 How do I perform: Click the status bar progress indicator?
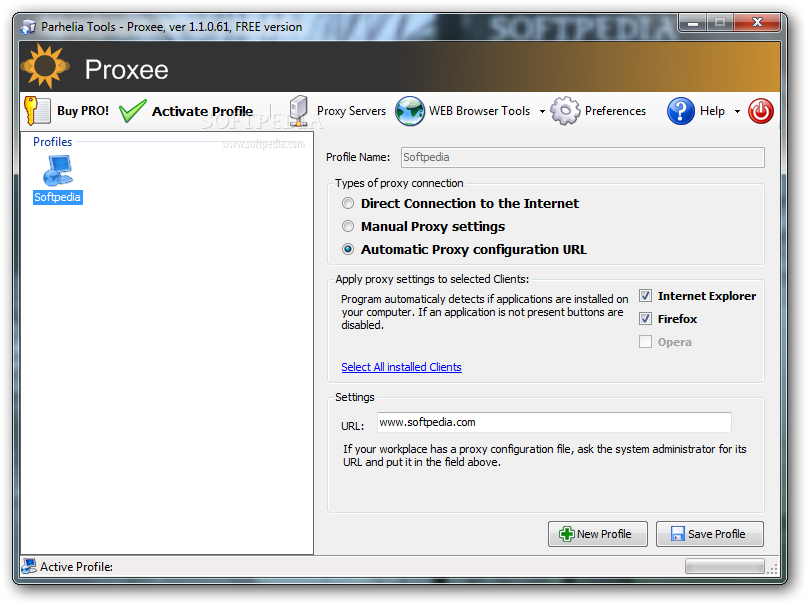[725, 566]
